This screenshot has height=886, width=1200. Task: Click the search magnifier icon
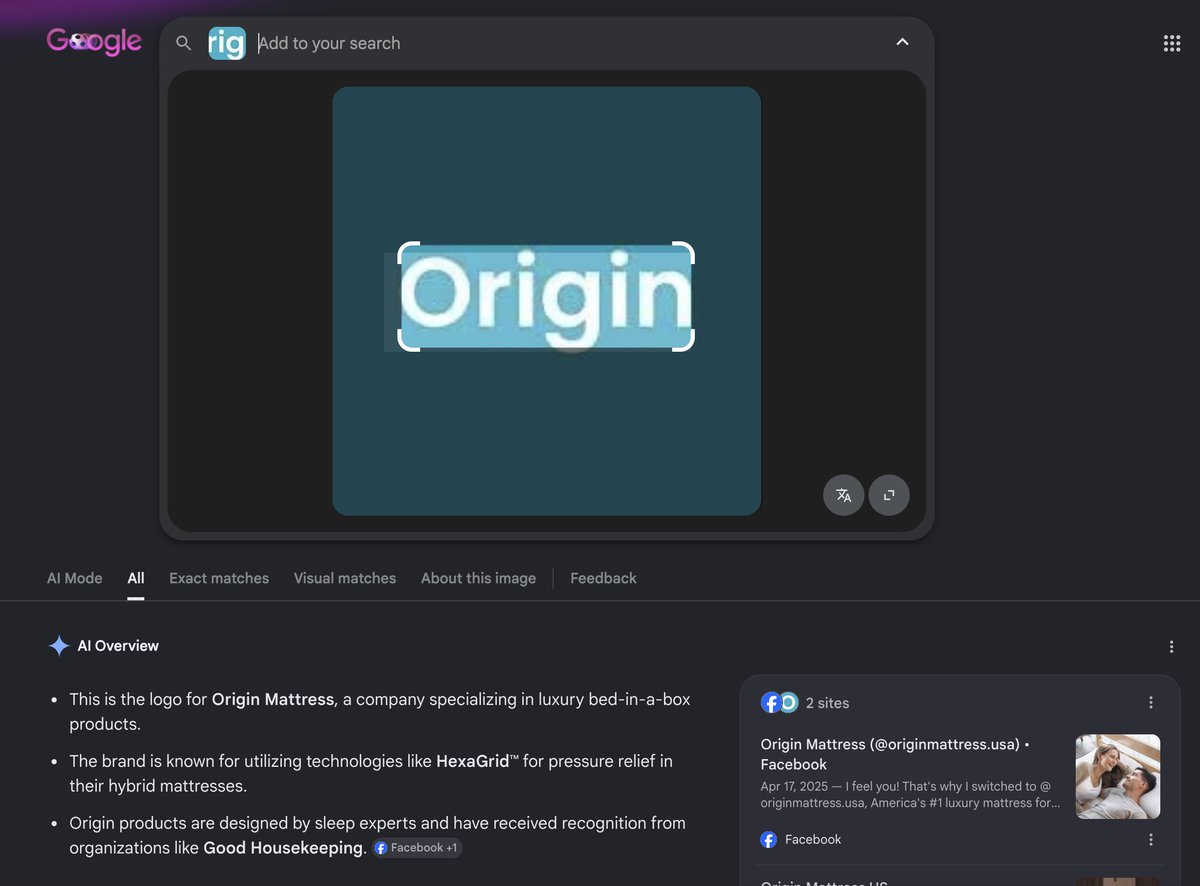(x=183, y=43)
